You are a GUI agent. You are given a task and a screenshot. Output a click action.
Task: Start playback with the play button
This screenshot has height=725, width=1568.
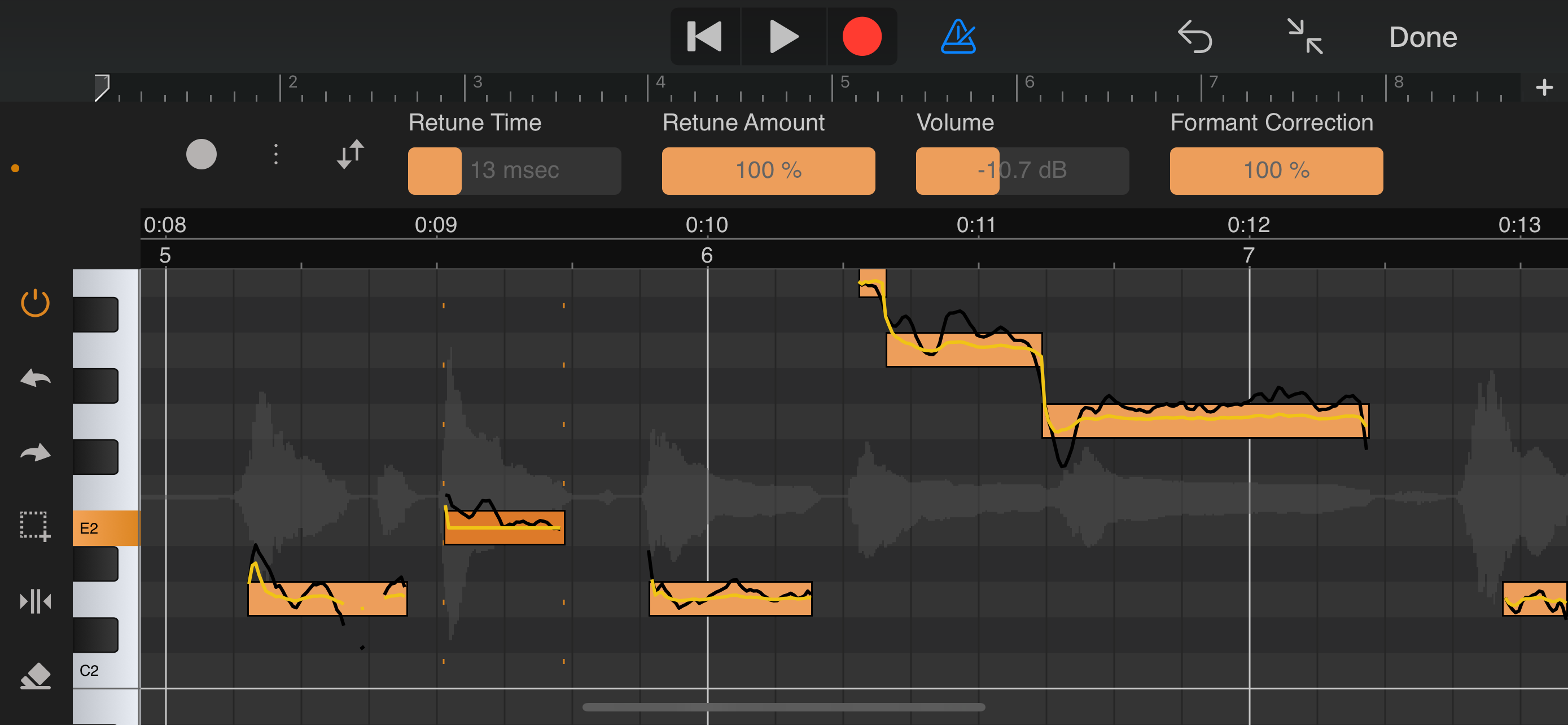[783, 37]
